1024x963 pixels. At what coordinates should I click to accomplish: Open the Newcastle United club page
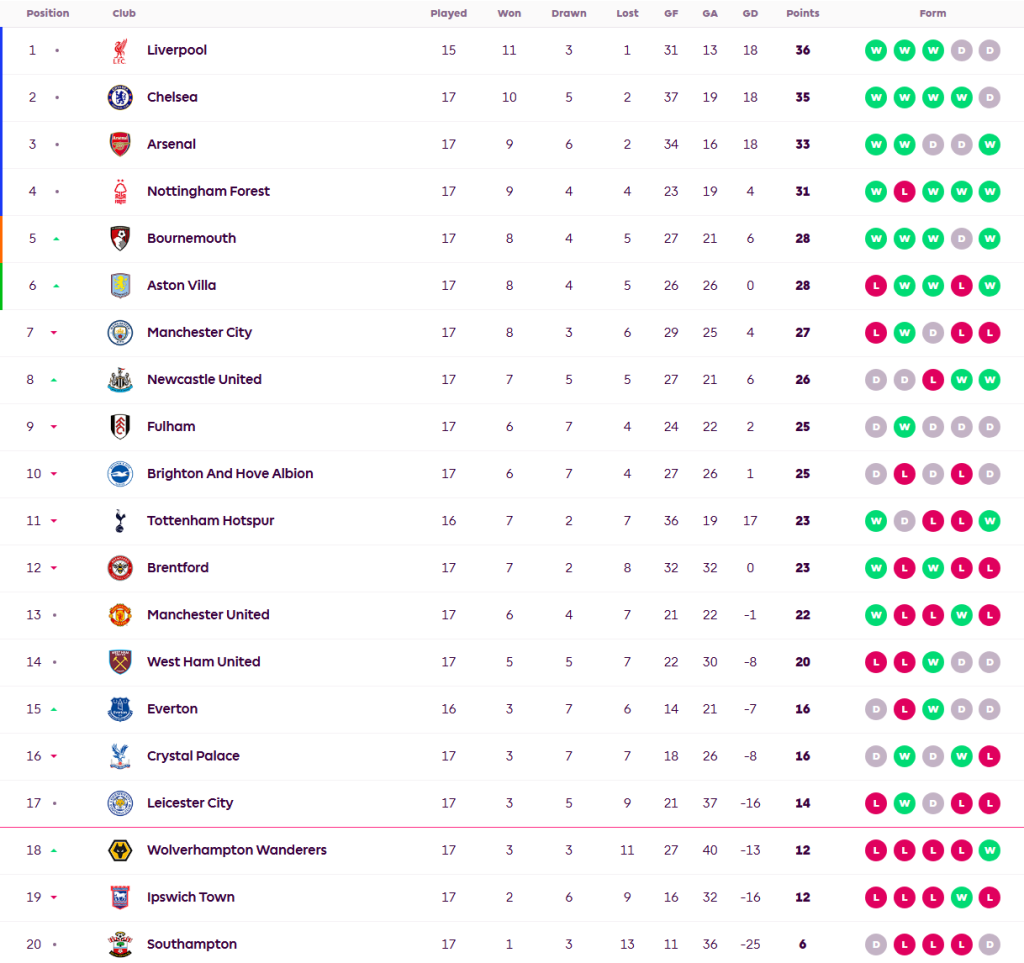tap(204, 379)
